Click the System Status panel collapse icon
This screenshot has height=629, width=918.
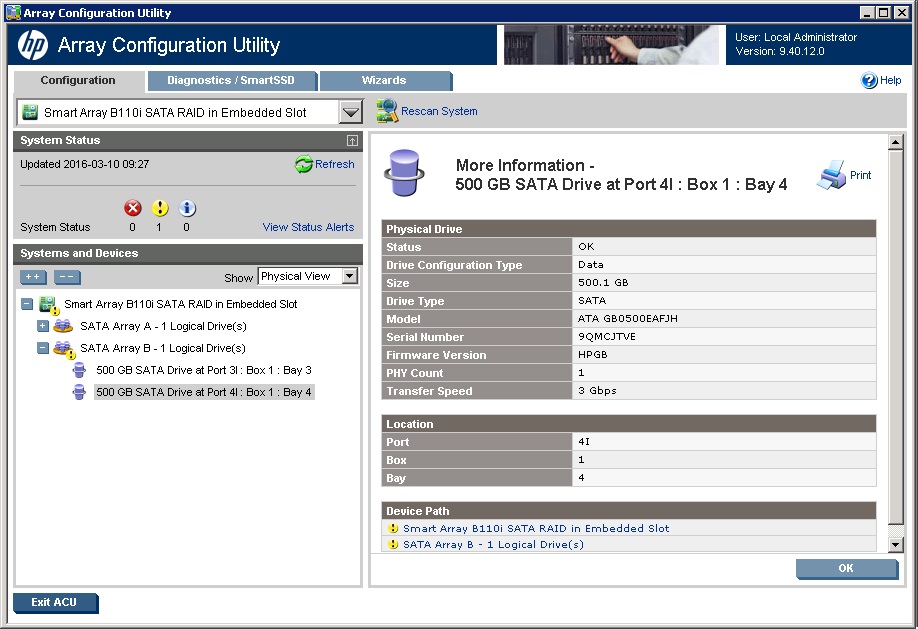[352, 141]
